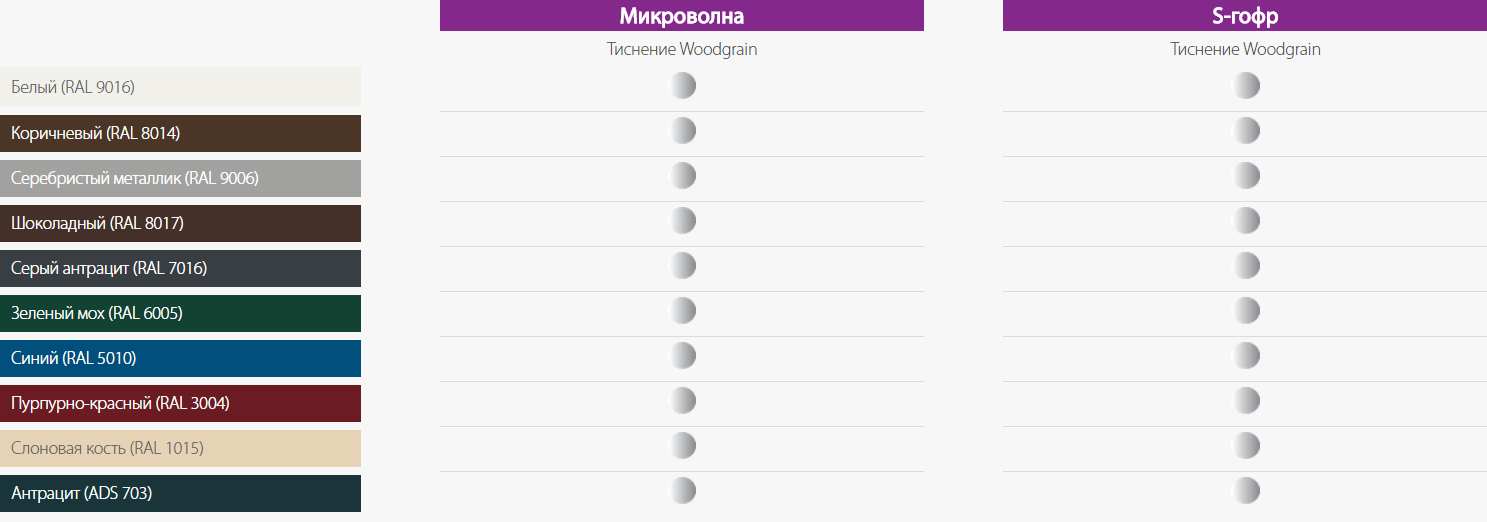Viewport: 1487px width, 522px height.
Task: Select the Микроволна dot for Серый антрацит
Action: pos(682,266)
